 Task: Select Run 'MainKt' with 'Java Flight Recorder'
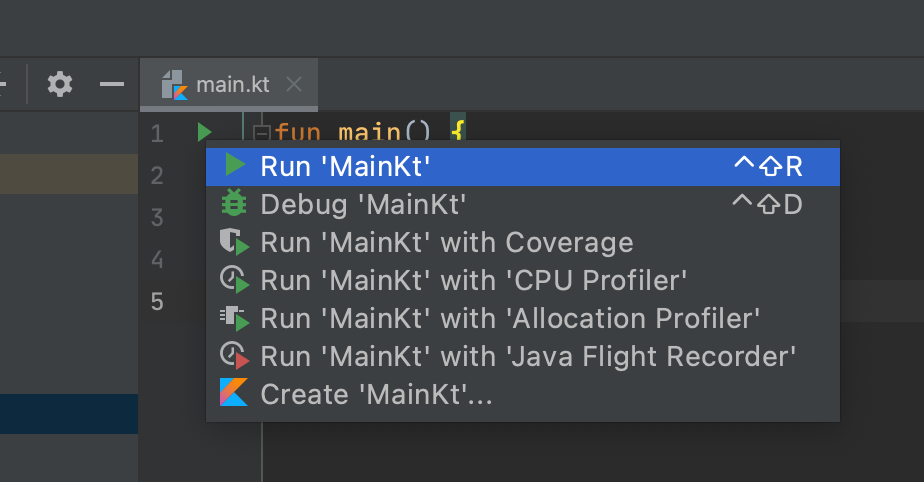point(523,356)
